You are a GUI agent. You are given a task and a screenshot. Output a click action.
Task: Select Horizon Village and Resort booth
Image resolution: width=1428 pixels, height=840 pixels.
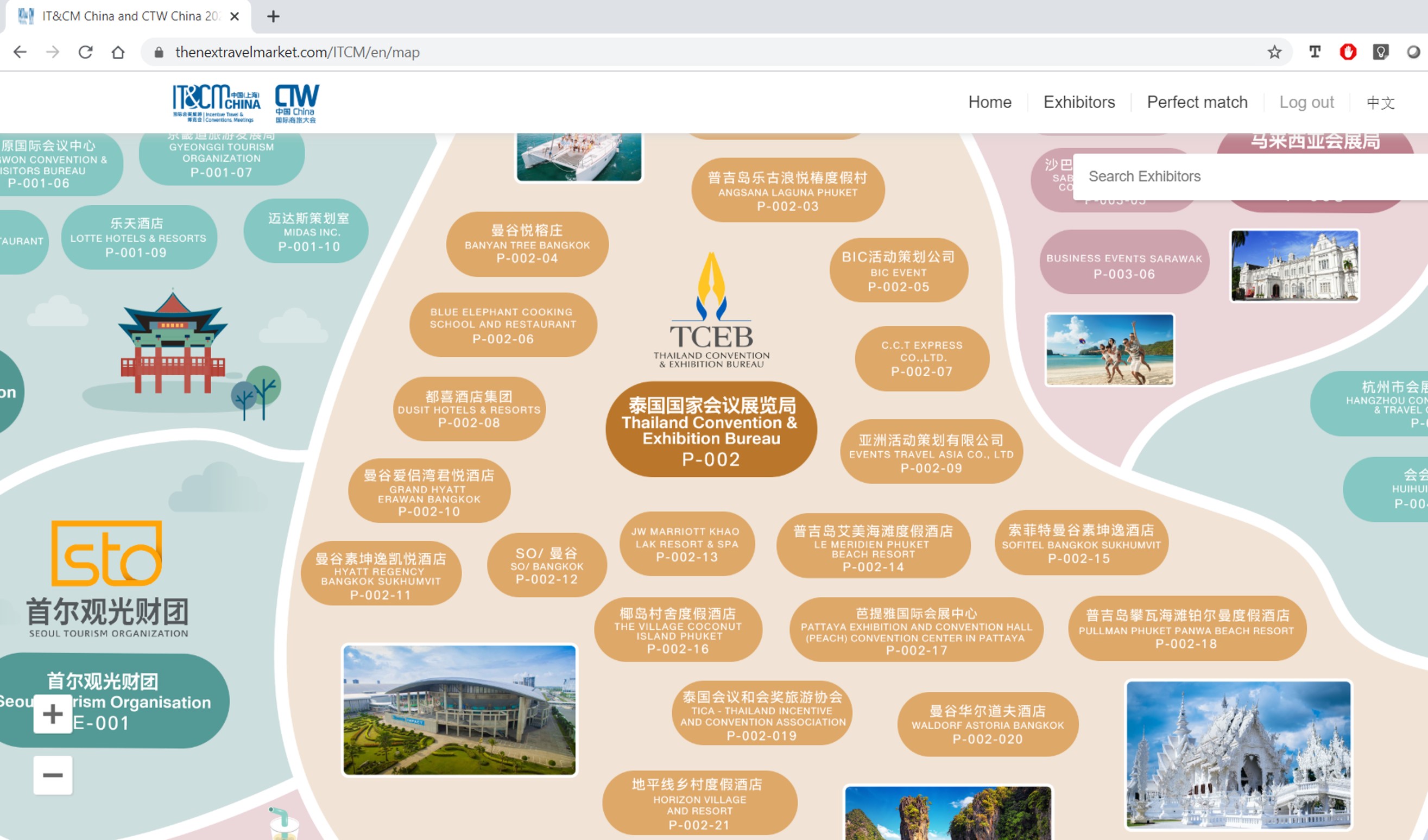point(699,803)
